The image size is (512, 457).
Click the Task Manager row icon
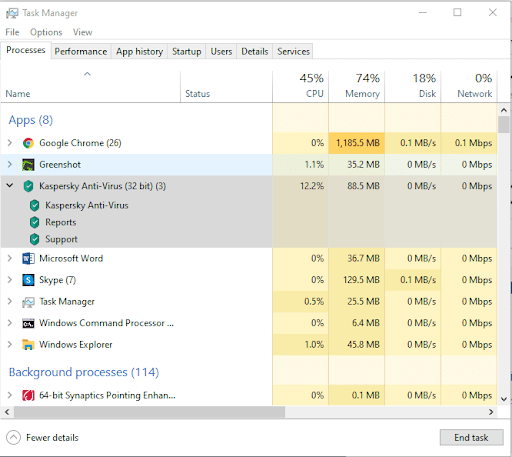(28, 302)
